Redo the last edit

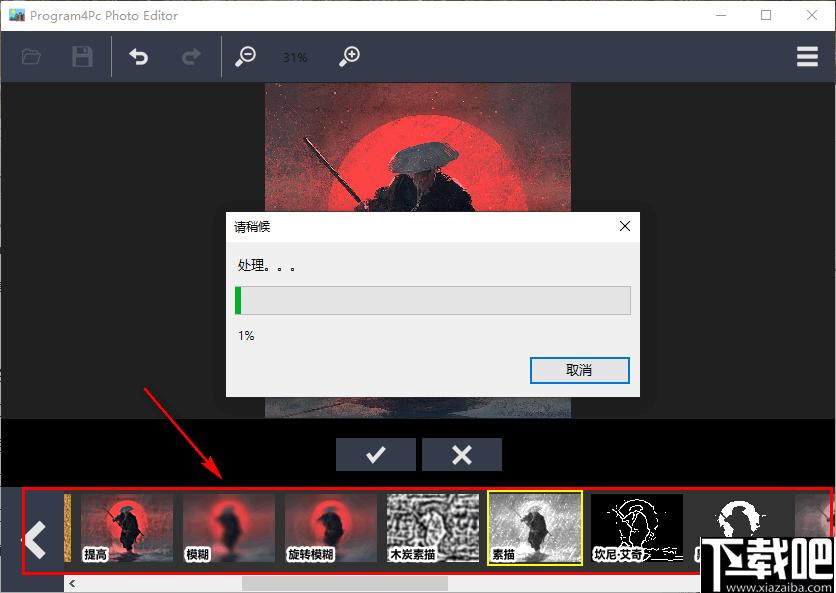(191, 56)
